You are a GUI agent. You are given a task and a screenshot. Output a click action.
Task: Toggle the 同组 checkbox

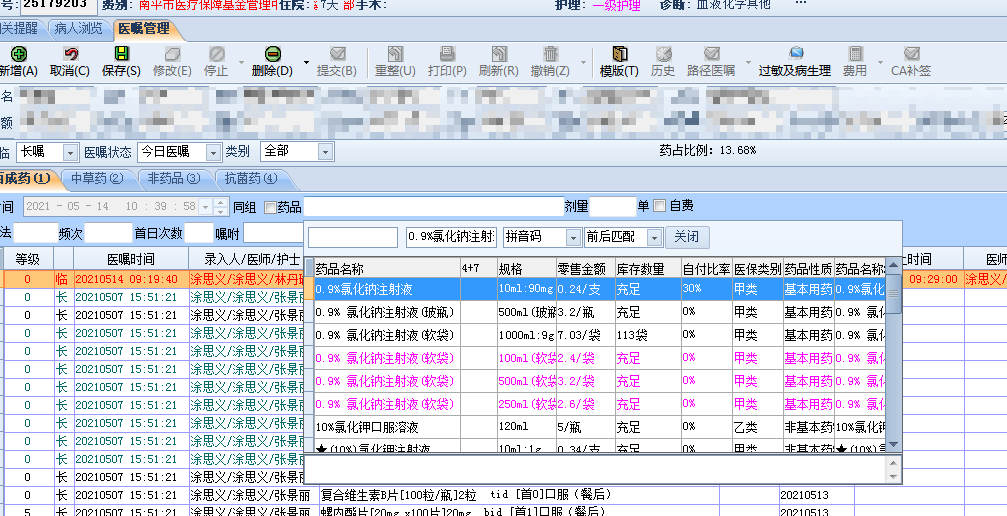point(270,207)
